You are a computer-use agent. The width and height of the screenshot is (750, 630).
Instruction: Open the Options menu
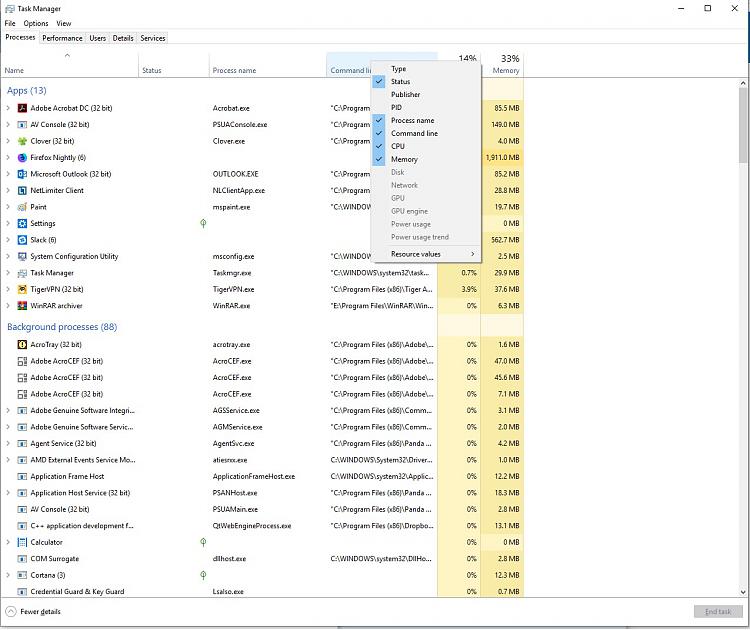click(x=36, y=23)
